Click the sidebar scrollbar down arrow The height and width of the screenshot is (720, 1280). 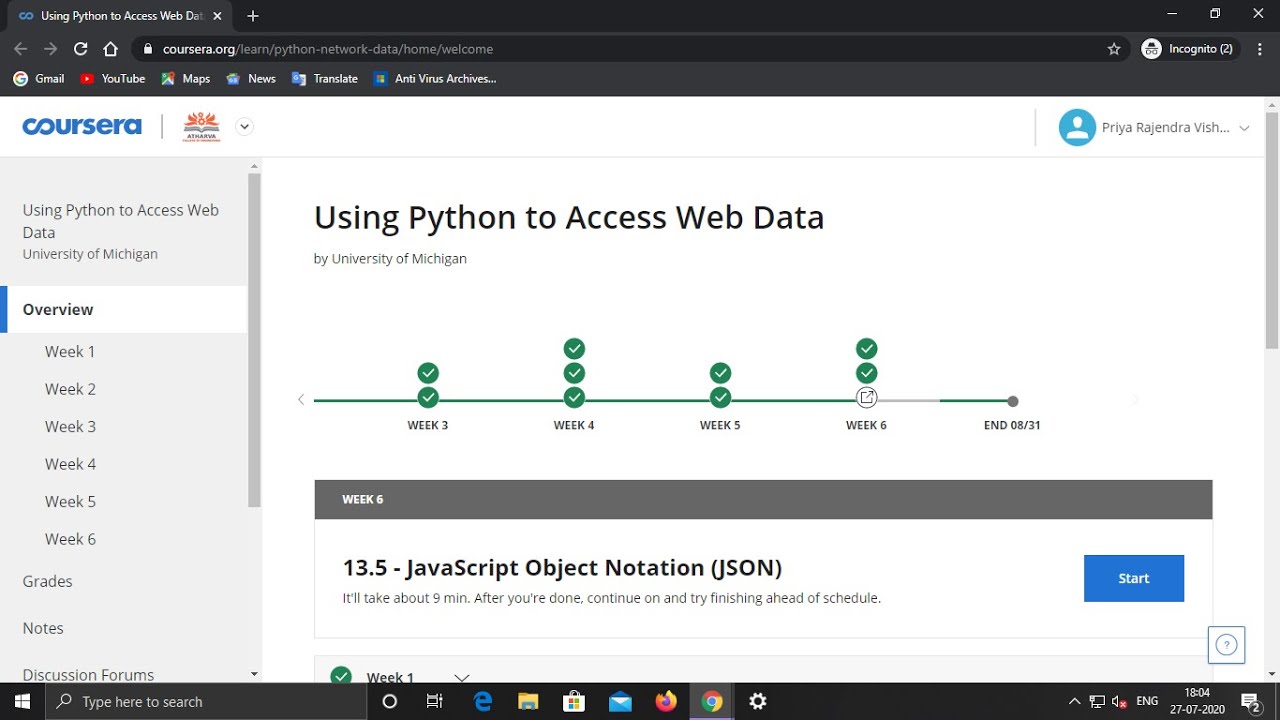tap(254, 674)
